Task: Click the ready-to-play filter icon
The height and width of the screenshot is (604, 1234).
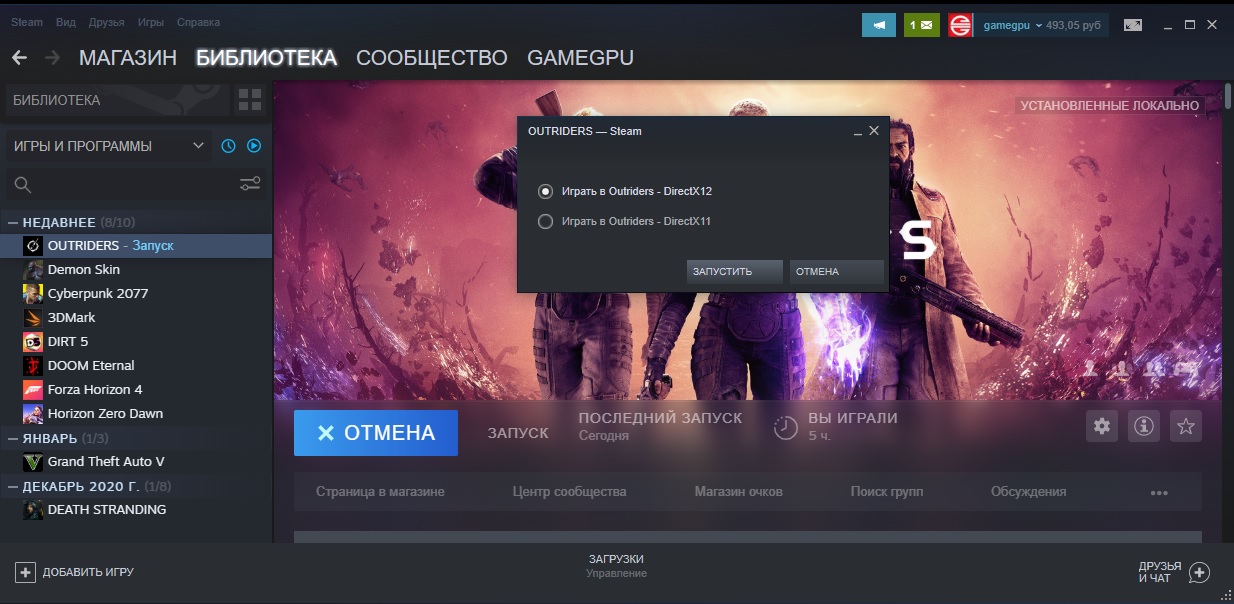Action: (x=254, y=146)
